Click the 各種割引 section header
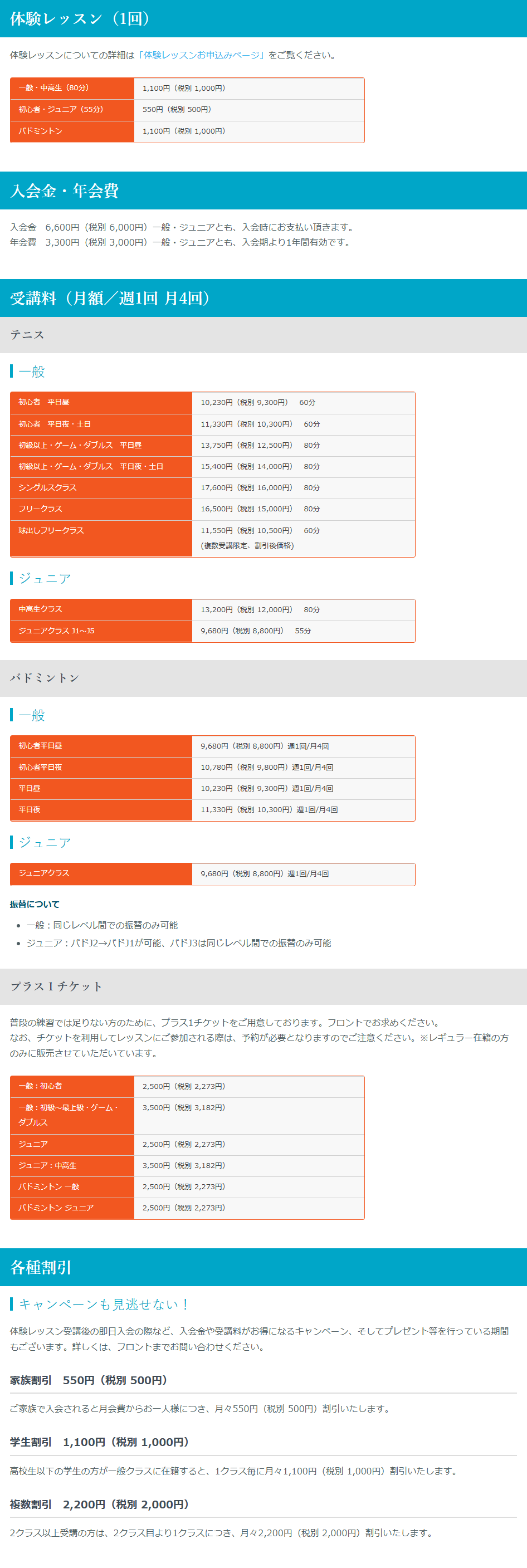The height and width of the screenshot is (1568, 527). tap(41, 1267)
